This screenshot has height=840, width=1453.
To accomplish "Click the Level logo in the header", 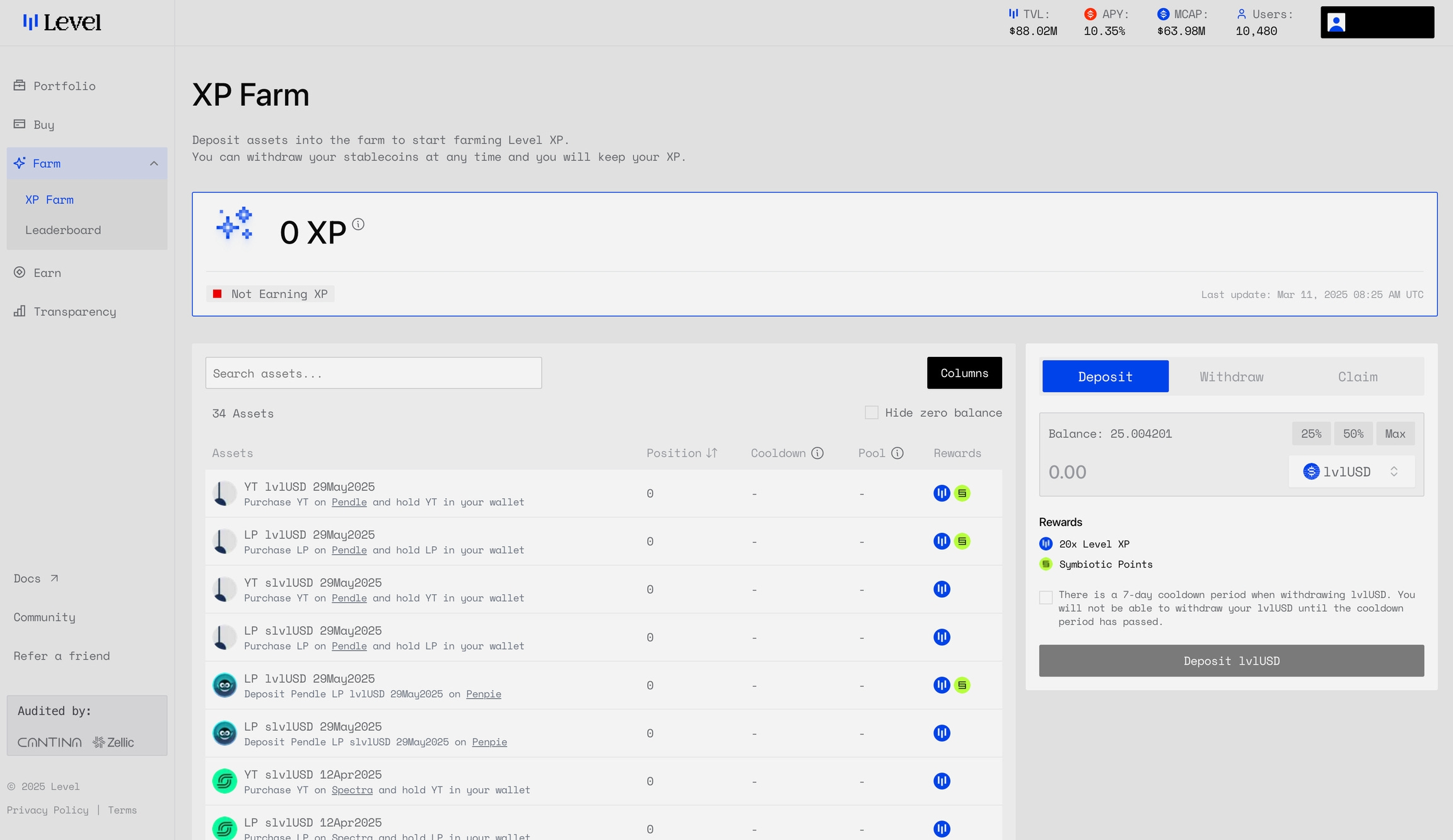I will [62, 23].
